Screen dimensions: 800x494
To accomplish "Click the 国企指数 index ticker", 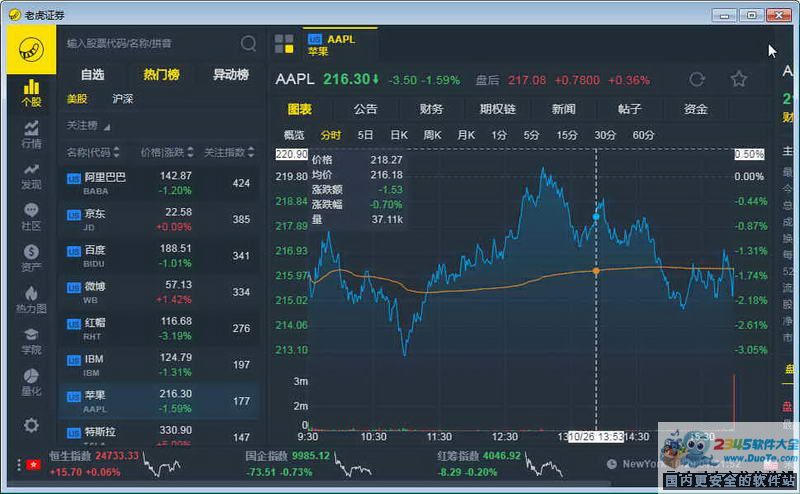I will click(309, 464).
